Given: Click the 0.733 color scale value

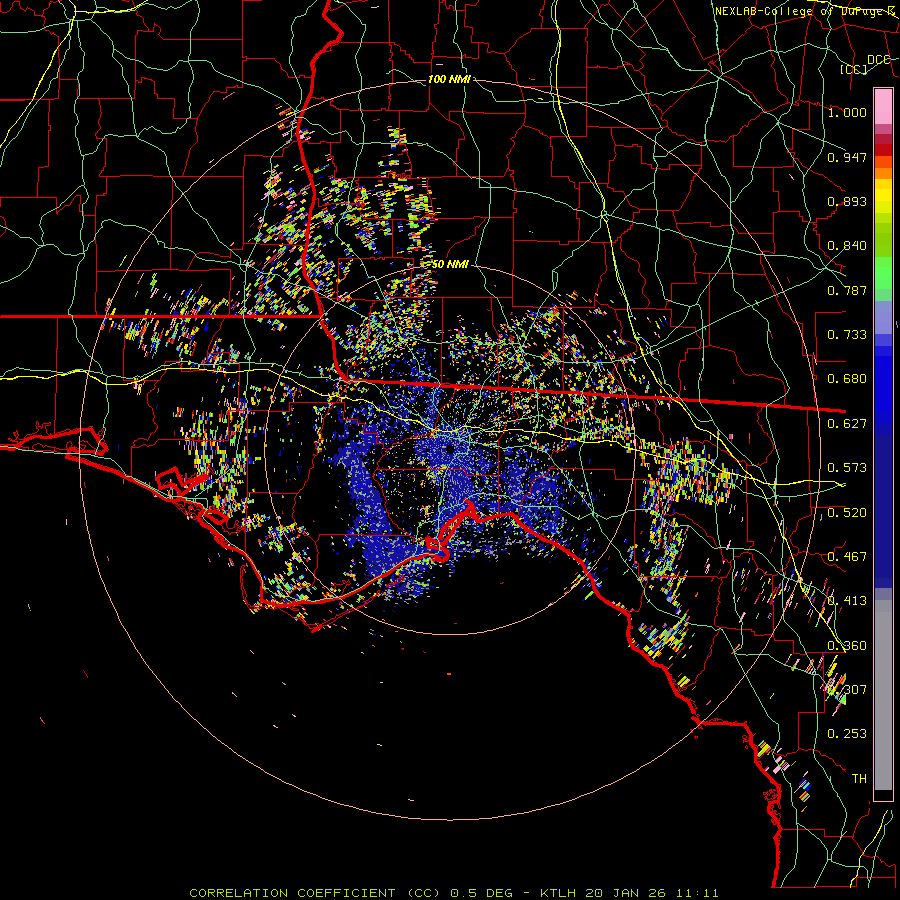Looking at the screenshot, I should click(847, 335).
